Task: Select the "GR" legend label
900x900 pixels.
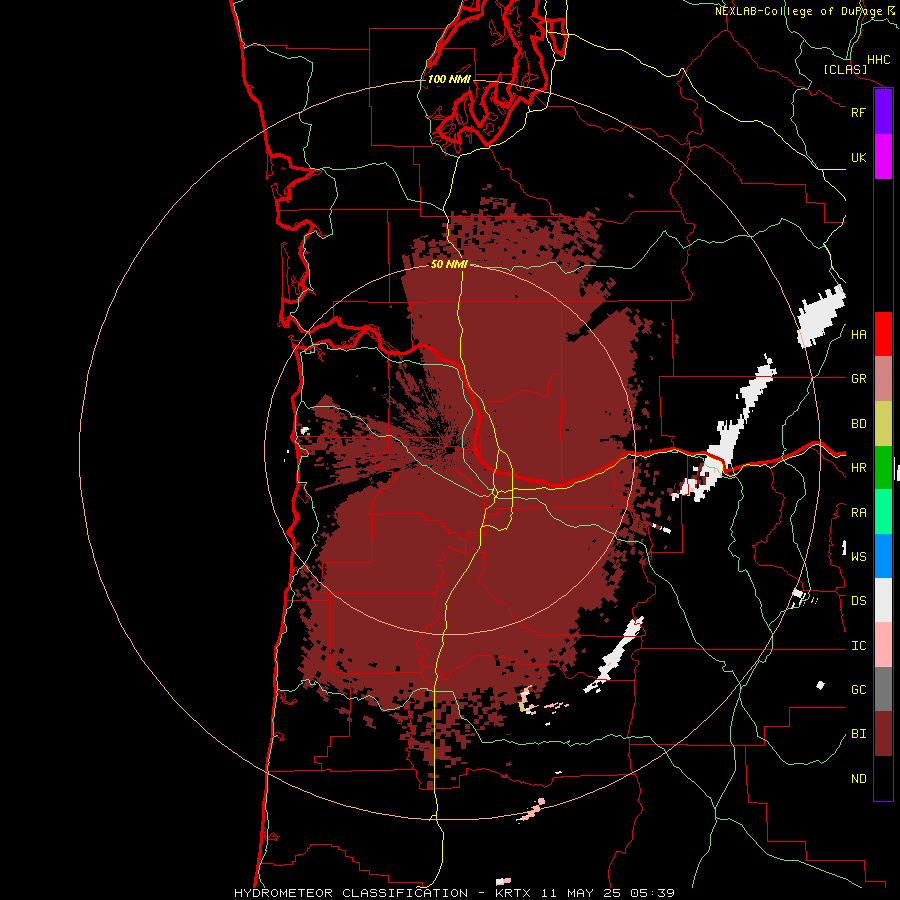Action: (x=858, y=379)
